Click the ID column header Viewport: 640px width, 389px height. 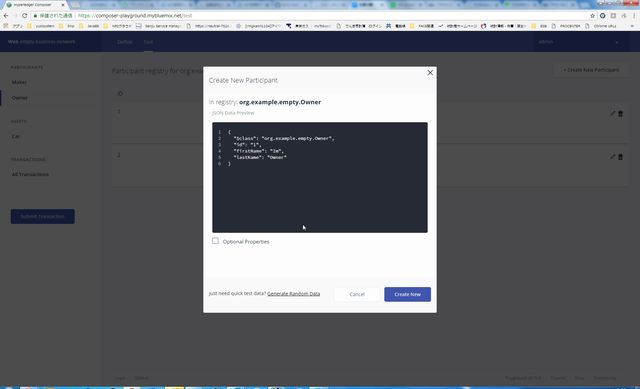(x=120, y=94)
